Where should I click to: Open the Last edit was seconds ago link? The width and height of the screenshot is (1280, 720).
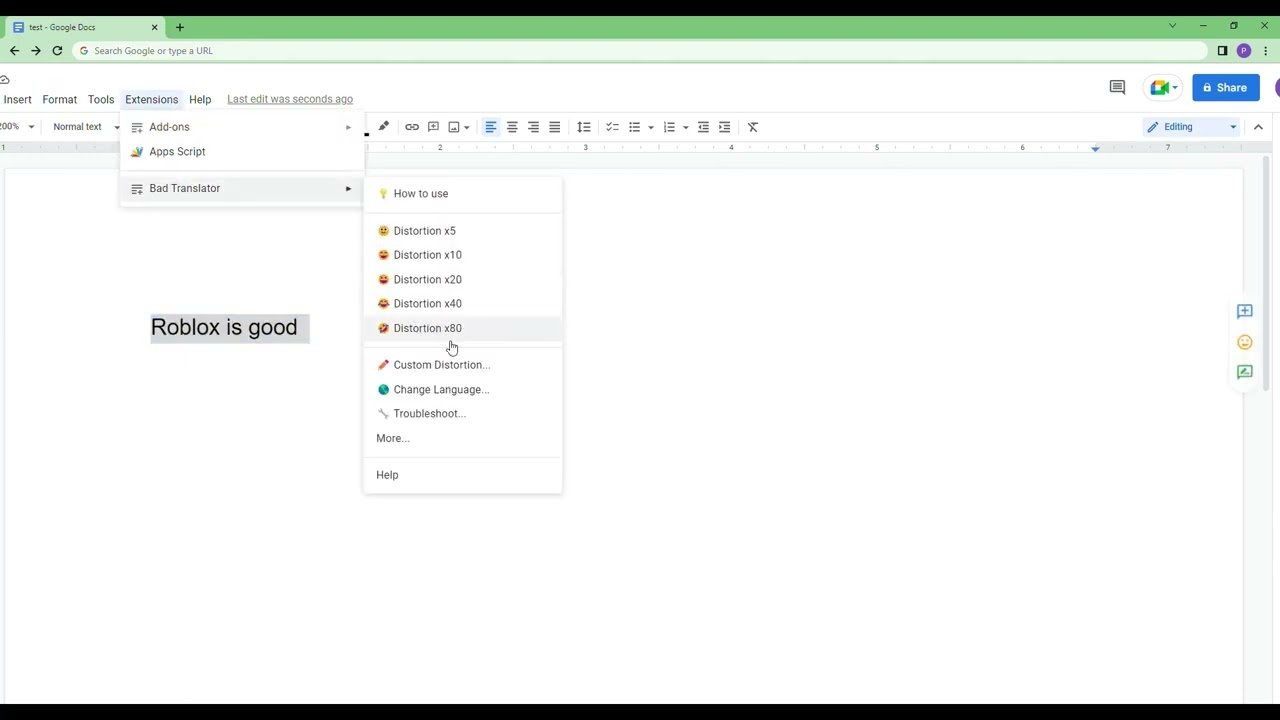coord(290,99)
